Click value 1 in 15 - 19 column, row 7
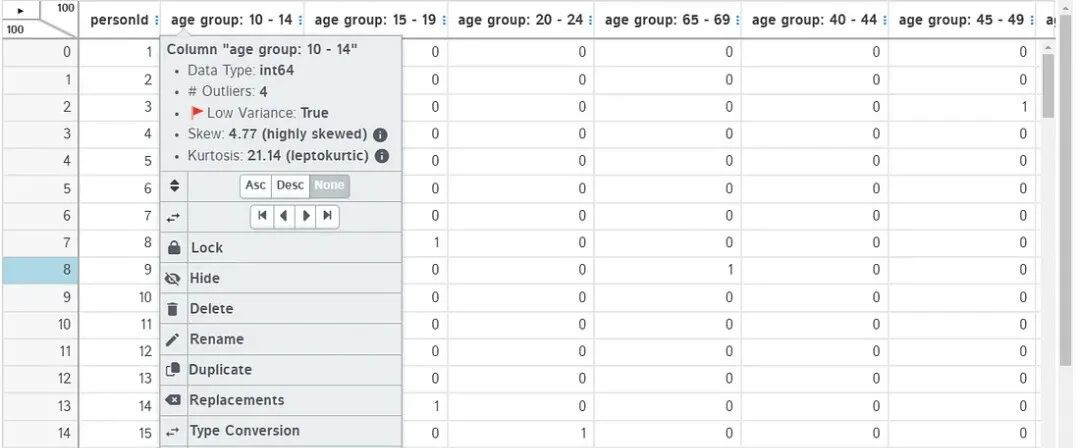The width and height of the screenshot is (1080, 448). [436, 243]
